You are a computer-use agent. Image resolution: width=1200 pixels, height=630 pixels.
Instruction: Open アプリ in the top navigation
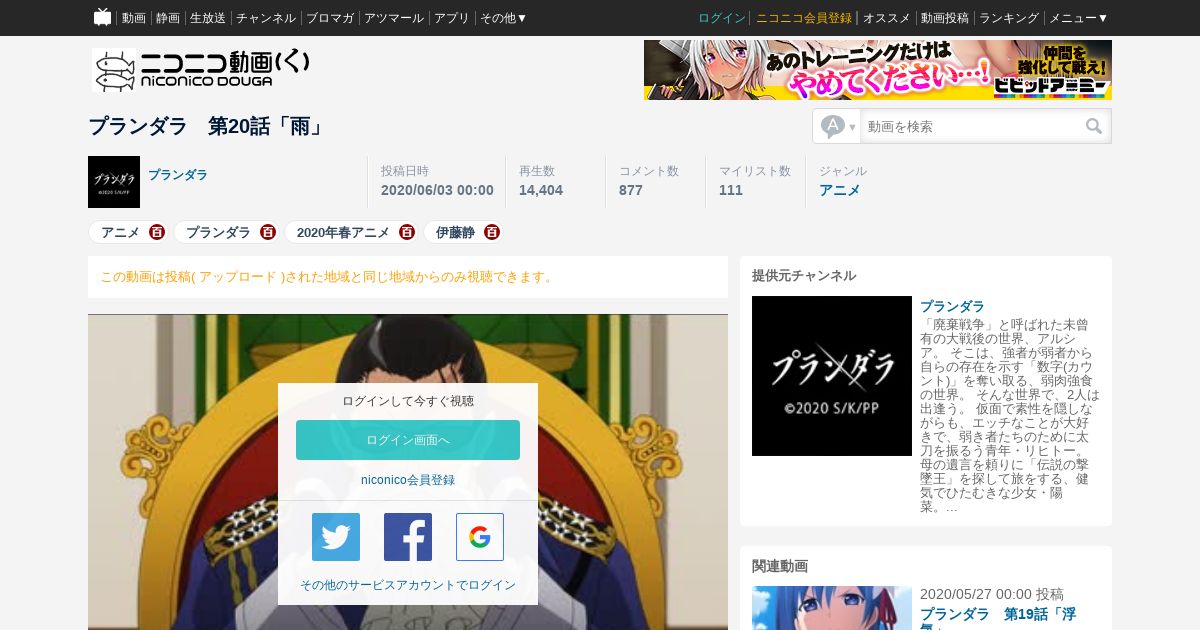452,18
